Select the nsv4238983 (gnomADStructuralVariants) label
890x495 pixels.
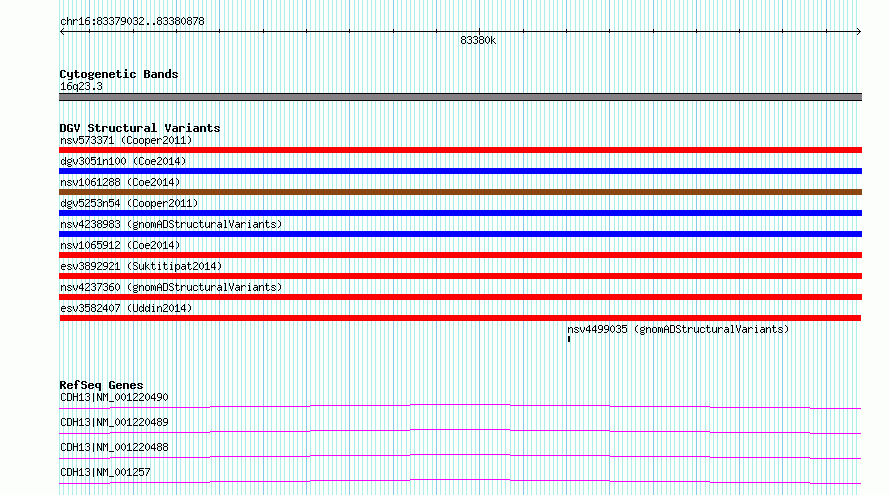click(171, 224)
